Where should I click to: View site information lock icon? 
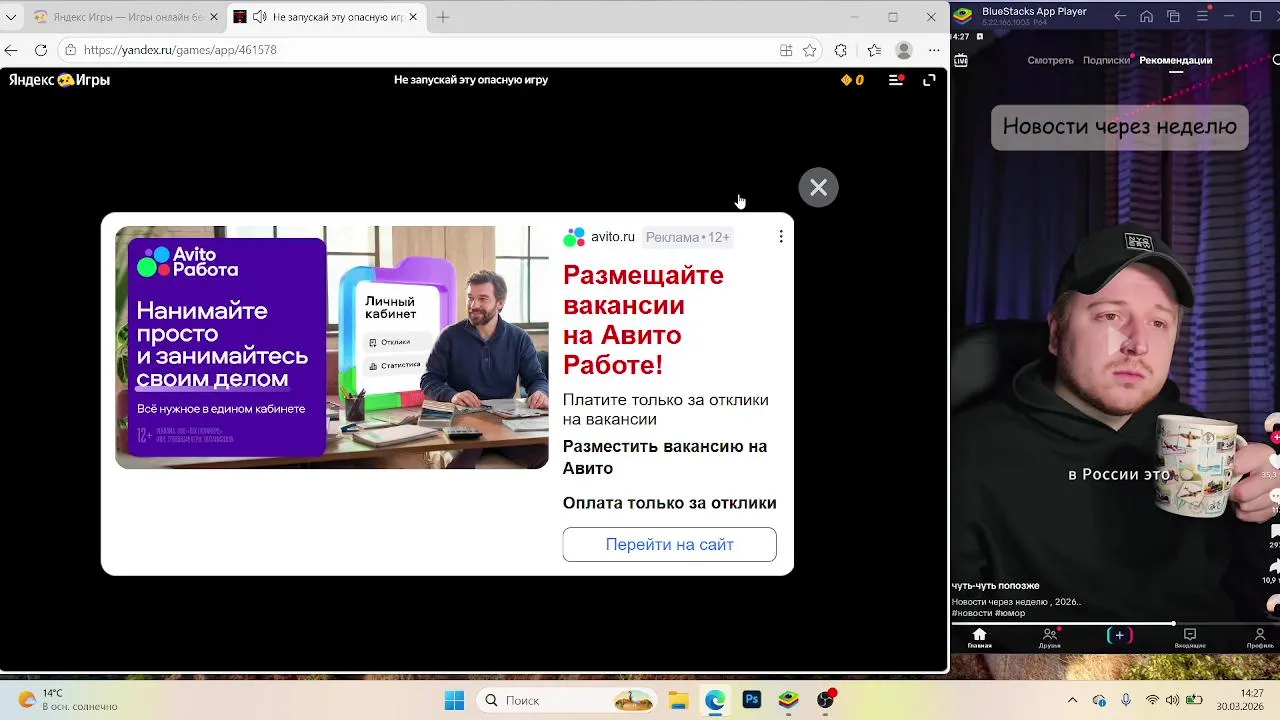tap(70, 50)
